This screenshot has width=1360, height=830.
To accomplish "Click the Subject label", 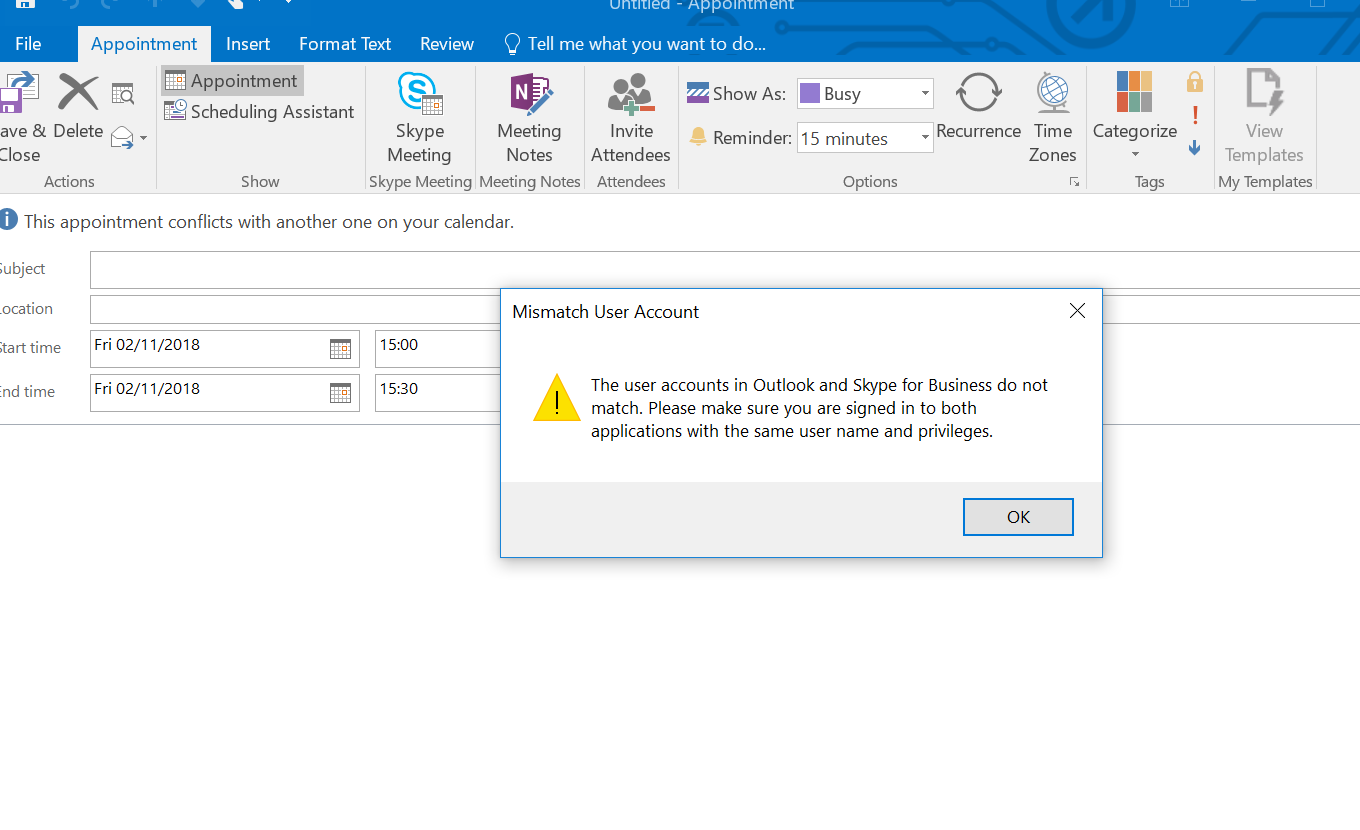I will click(x=22, y=269).
